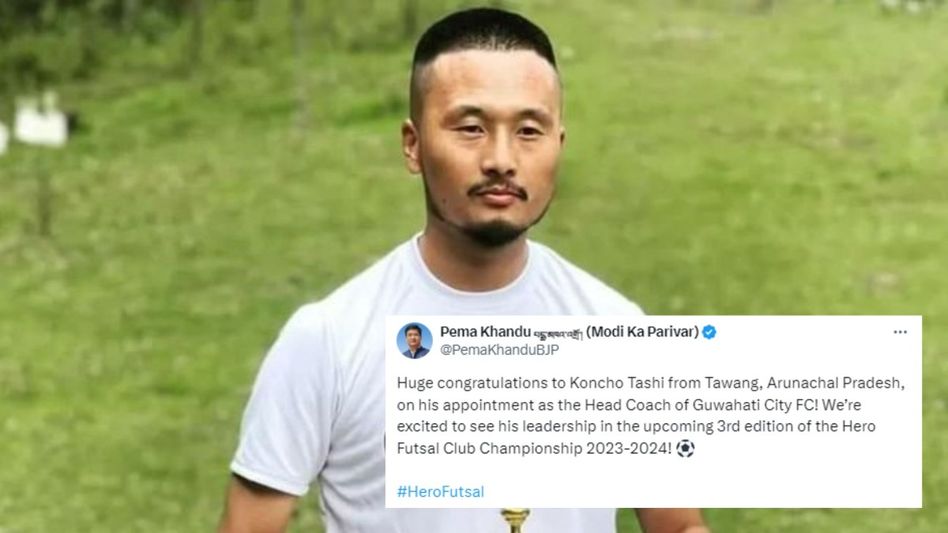
Task: Click the "(Modi Ka Parivar)" name suffix
Action: [x=642, y=332]
